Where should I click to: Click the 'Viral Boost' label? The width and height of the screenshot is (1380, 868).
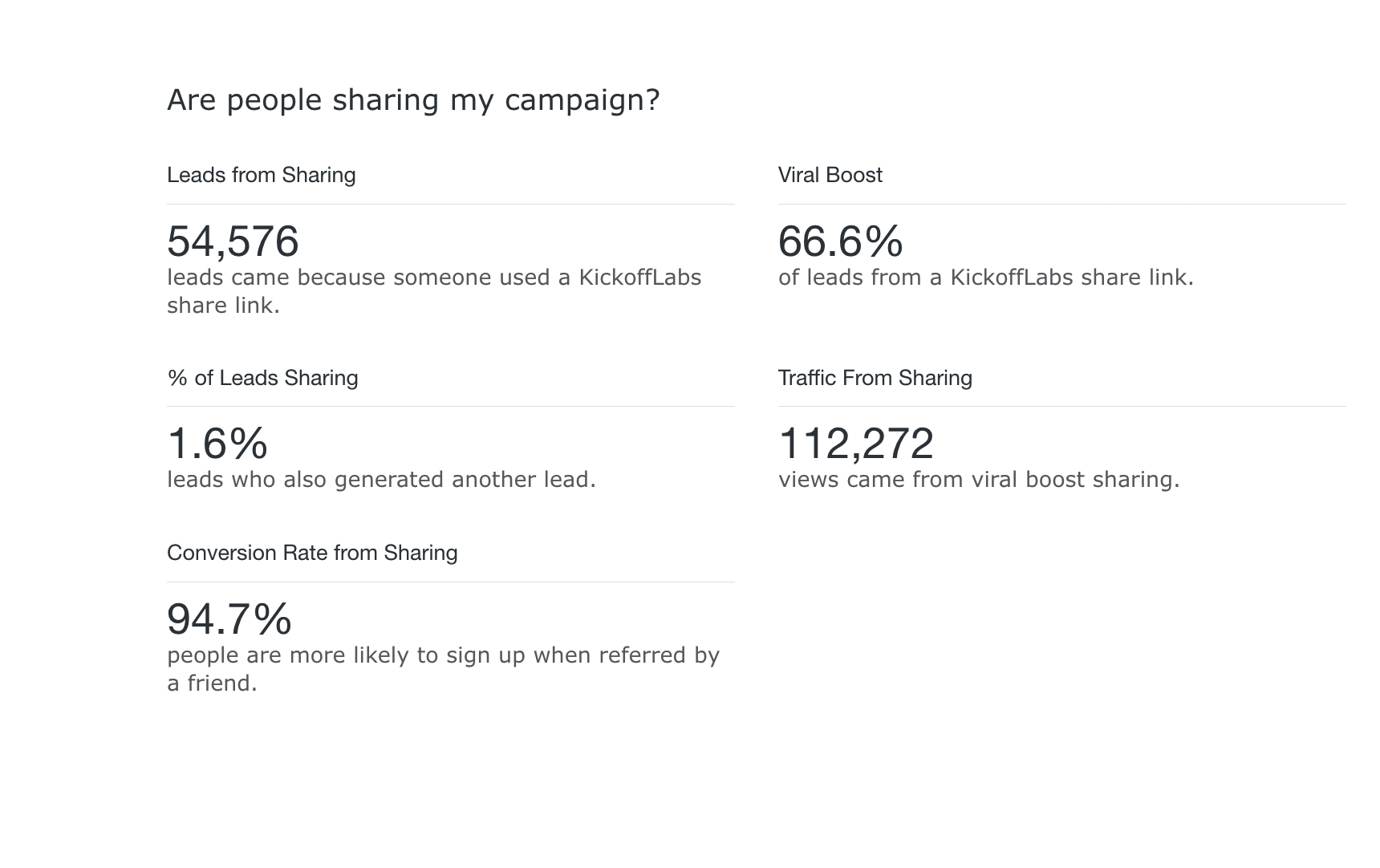click(x=830, y=175)
